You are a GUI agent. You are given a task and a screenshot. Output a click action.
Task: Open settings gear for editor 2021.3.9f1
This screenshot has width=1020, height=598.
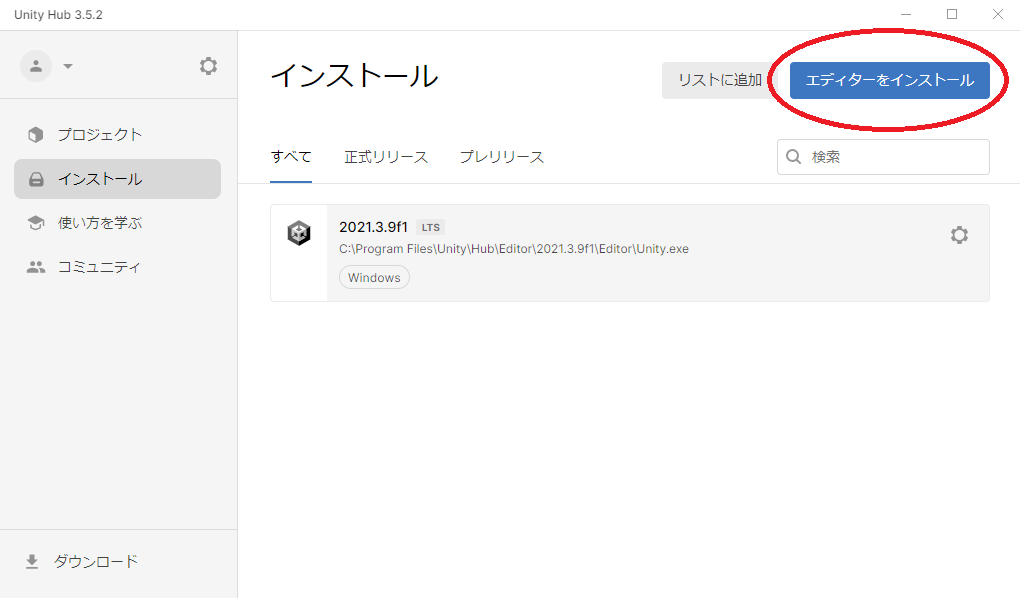point(958,235)
